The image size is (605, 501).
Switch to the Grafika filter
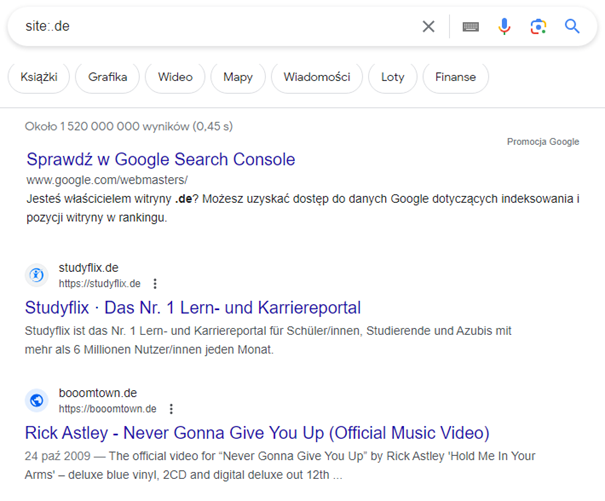tap(107, 77)
